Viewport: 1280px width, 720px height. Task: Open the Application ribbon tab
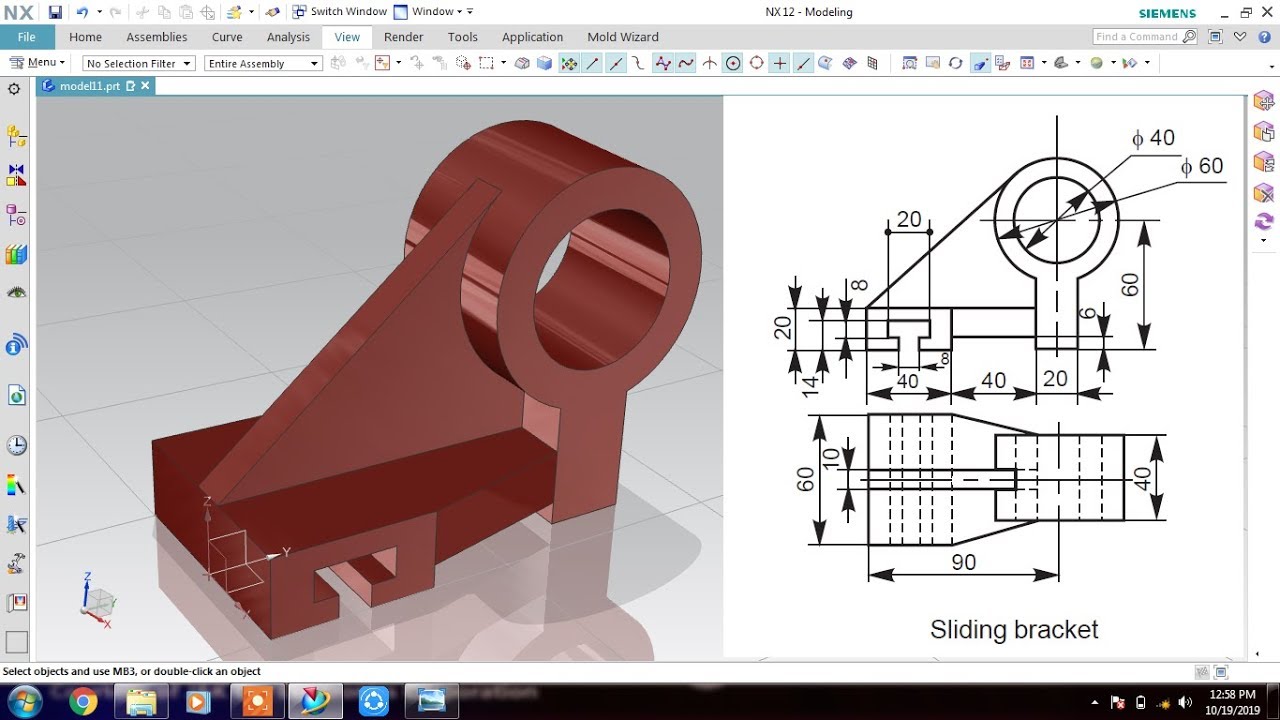click(x=532, y=37)
